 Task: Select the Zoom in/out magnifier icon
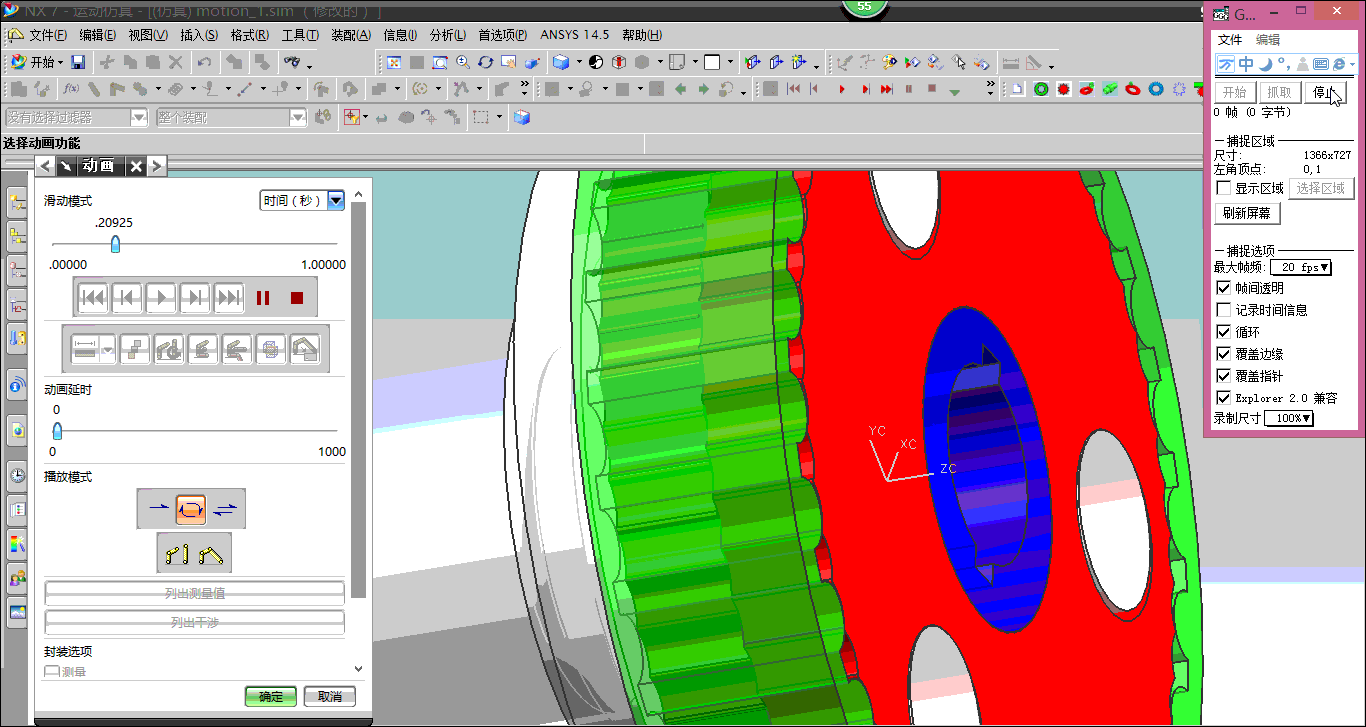click(462, 62)
